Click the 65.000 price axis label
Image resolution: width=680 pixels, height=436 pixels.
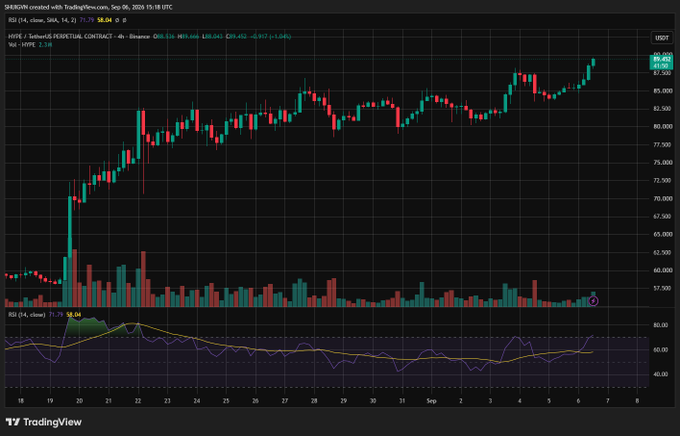(663, 234)
